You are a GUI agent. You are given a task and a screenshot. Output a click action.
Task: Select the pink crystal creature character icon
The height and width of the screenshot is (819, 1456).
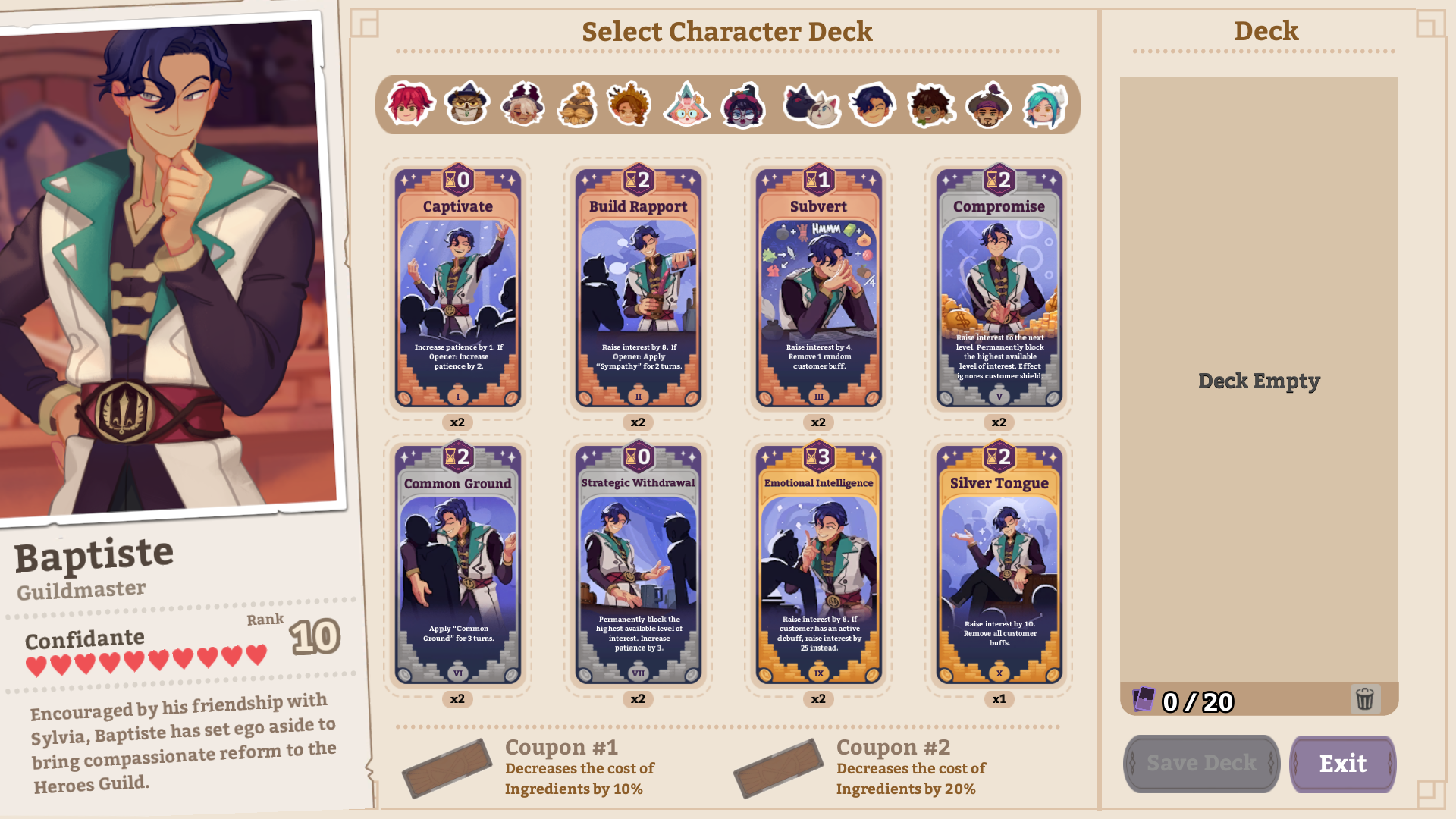click(686, 104)
